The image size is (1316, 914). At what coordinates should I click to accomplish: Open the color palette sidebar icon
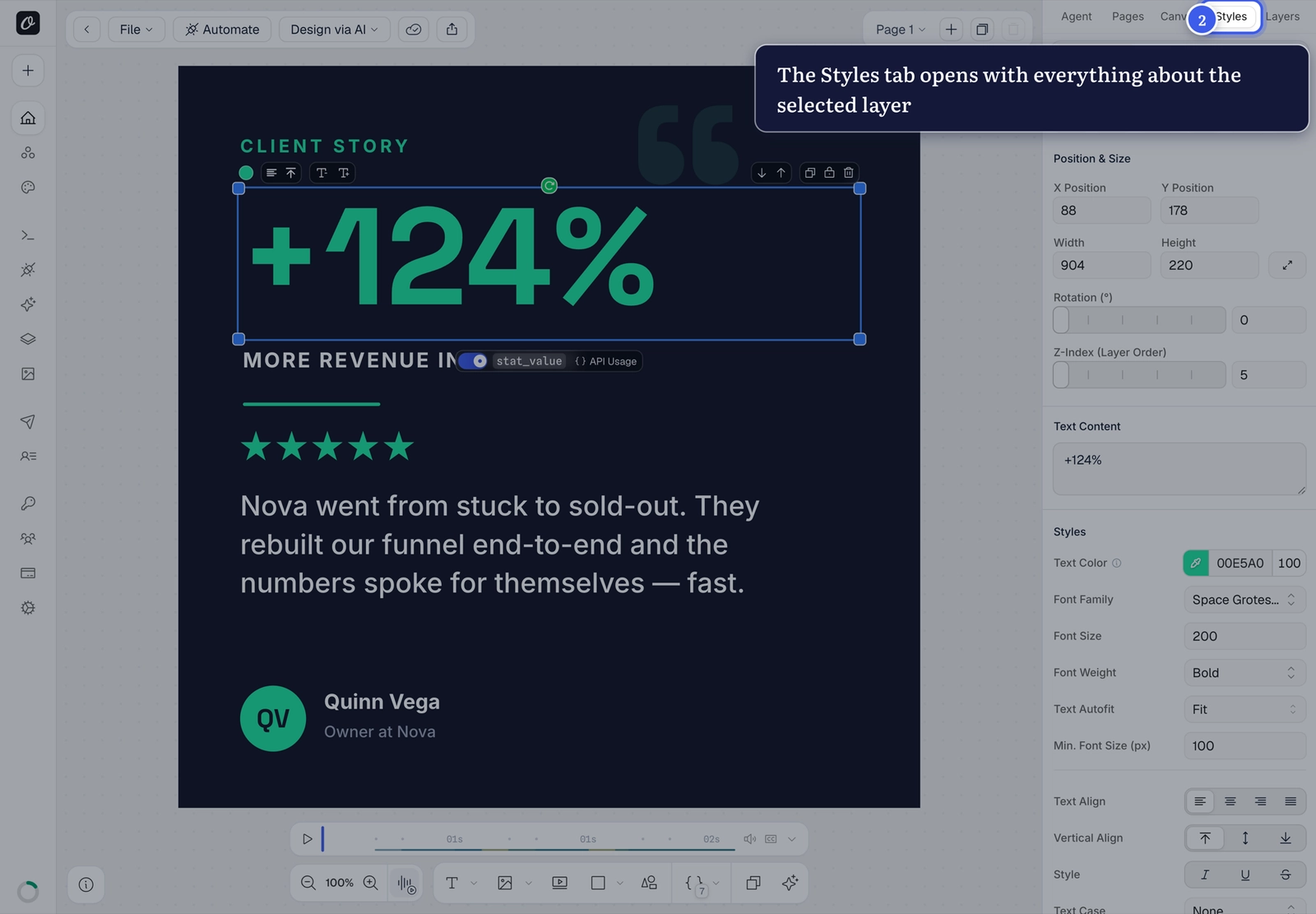[28, 188]
